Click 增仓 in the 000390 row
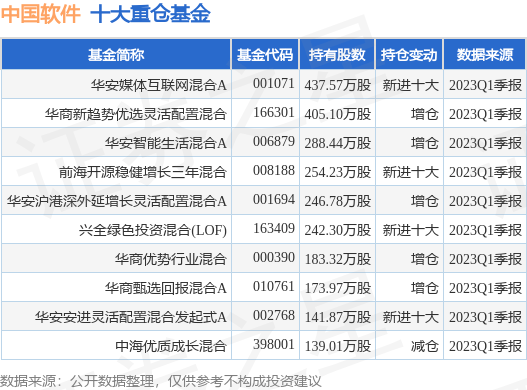Viewport: 527px width, 390px height. (424, 259)
